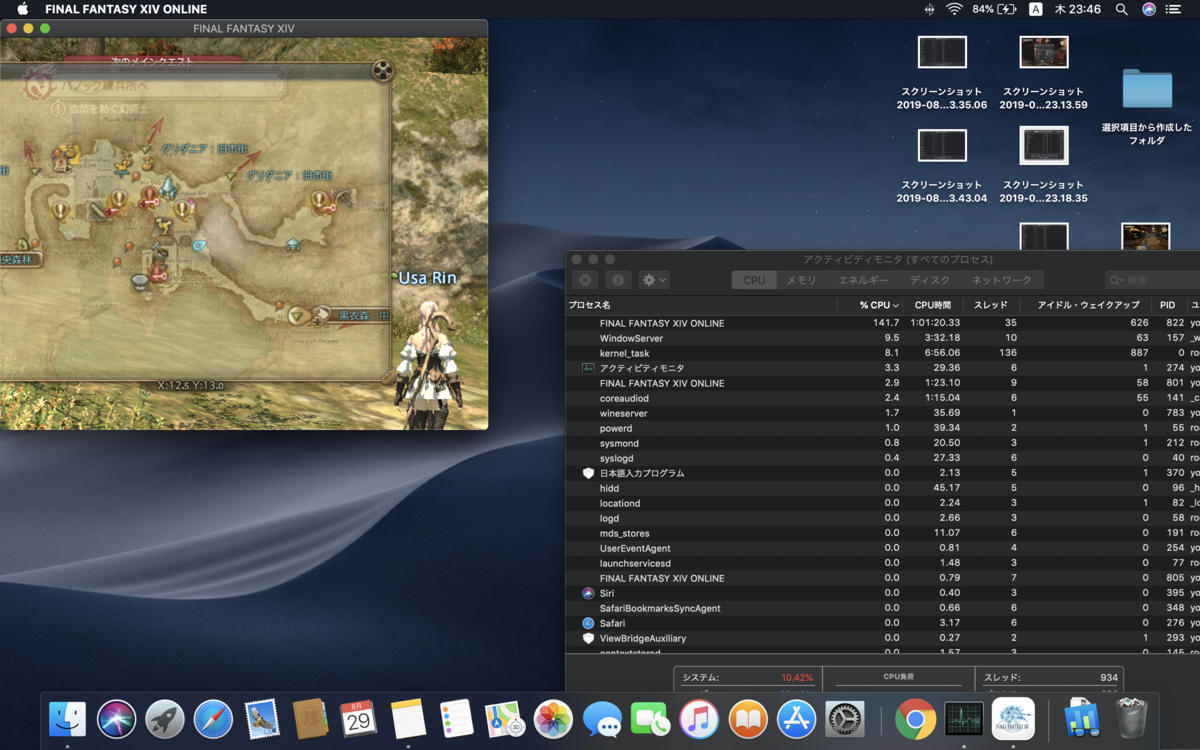
Task: Open Books app in the Dock
Action: tap(748, 719)
